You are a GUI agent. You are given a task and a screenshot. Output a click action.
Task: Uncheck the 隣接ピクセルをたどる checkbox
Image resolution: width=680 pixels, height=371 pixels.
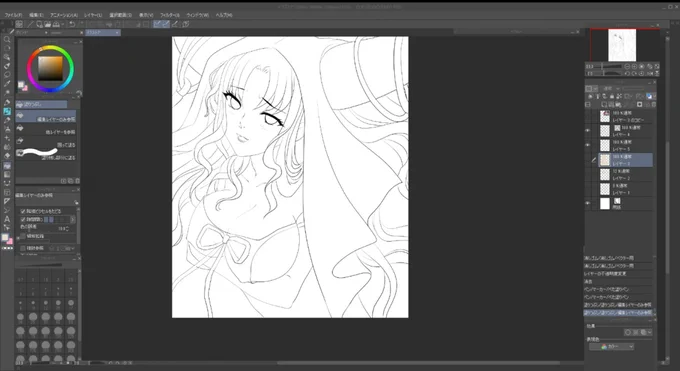click(23, 211)
